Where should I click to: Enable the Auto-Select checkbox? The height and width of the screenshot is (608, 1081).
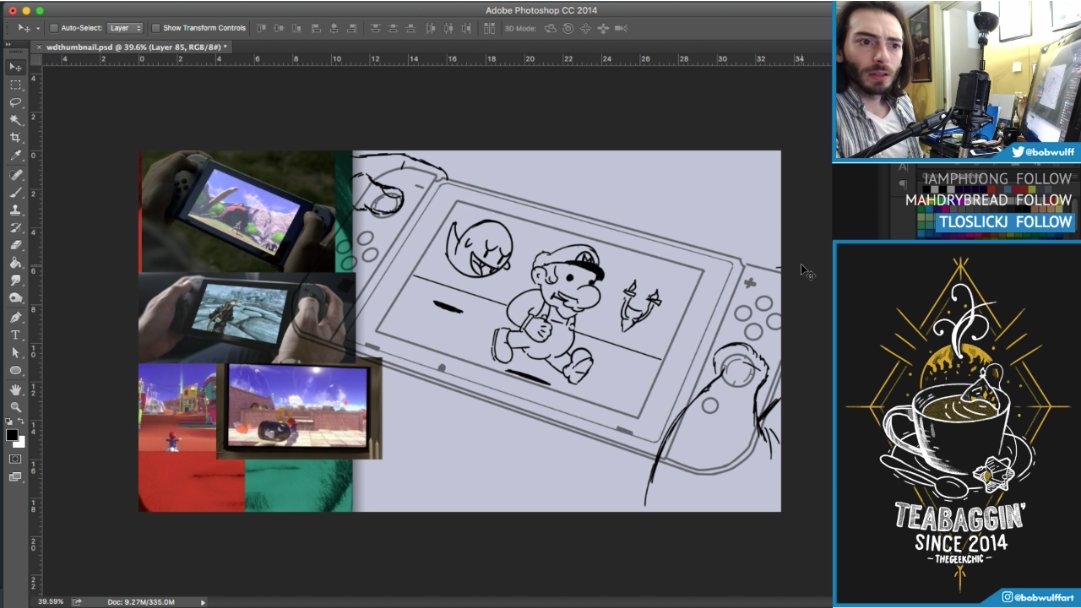pos(54,28)
